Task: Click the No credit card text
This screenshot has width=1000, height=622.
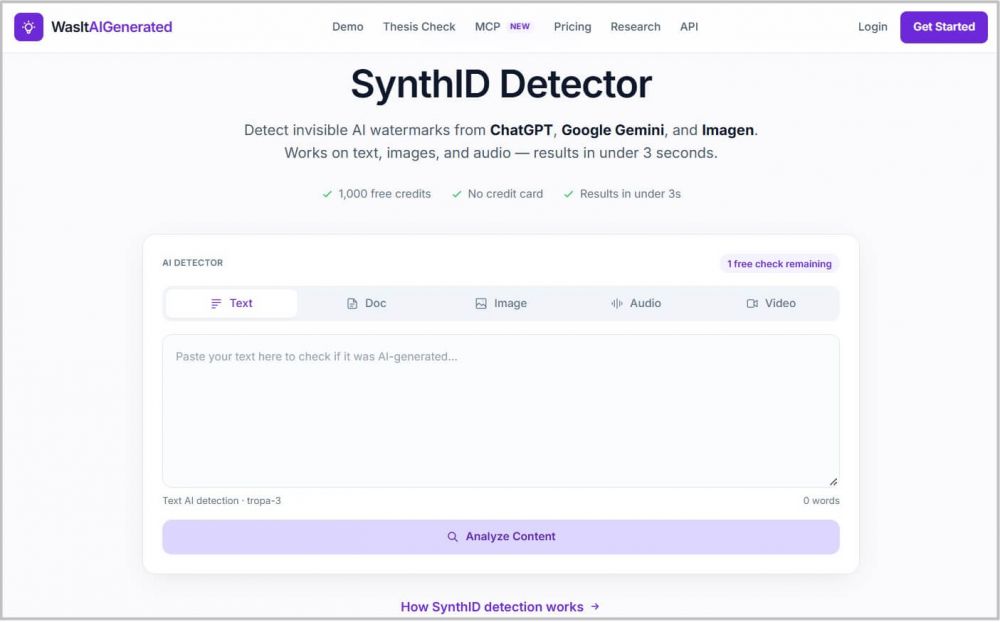Action: tap(505, 194)
